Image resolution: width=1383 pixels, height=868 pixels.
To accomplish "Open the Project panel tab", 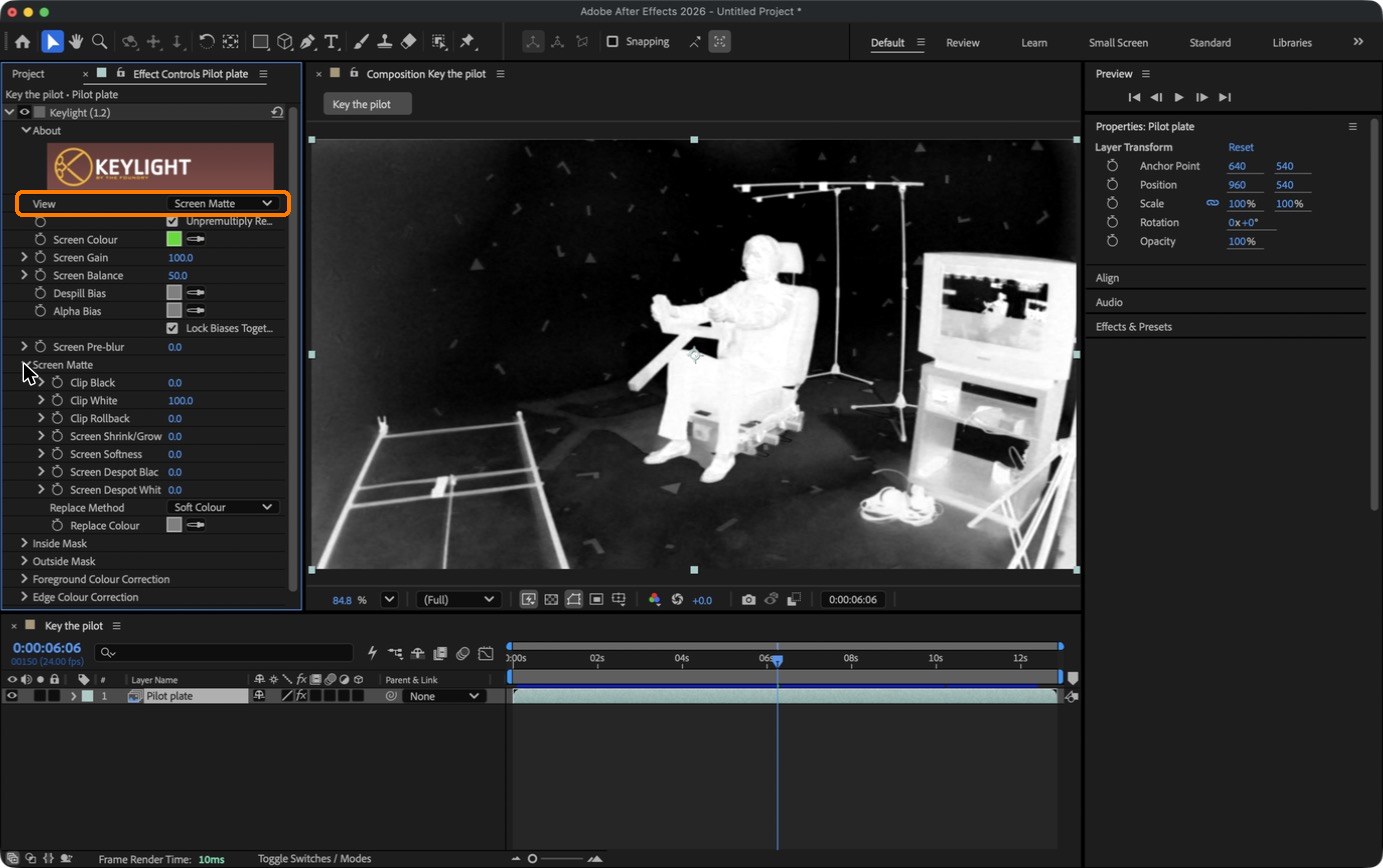I will pyautogui.click(x=28, y=74).
